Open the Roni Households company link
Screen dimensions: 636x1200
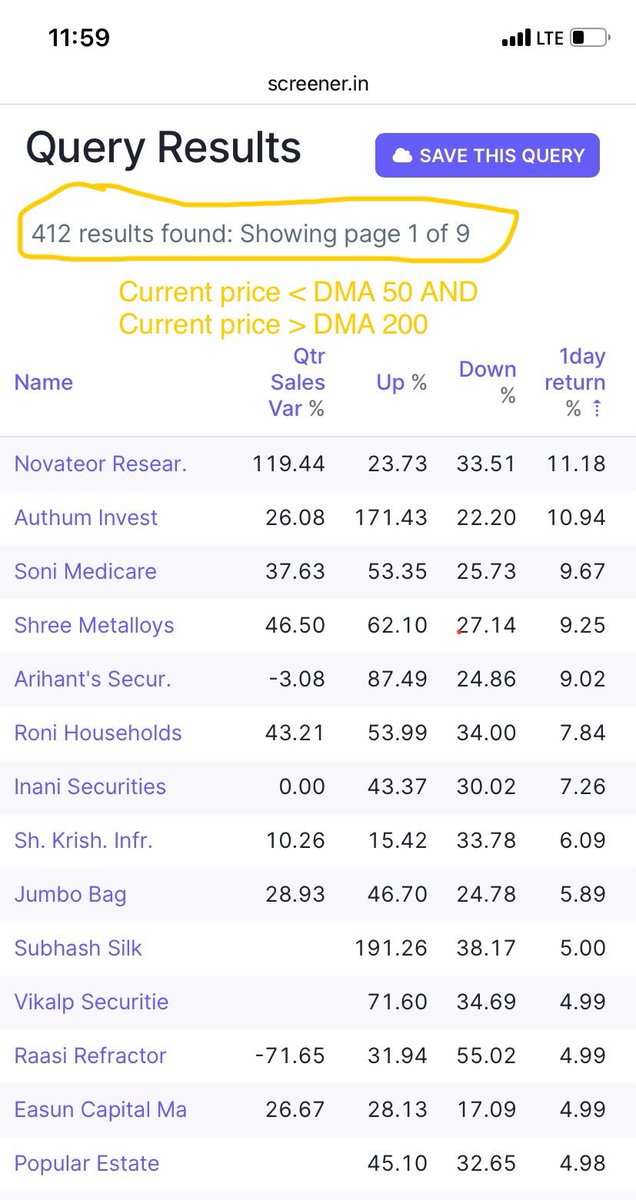(x=98, y=733)
